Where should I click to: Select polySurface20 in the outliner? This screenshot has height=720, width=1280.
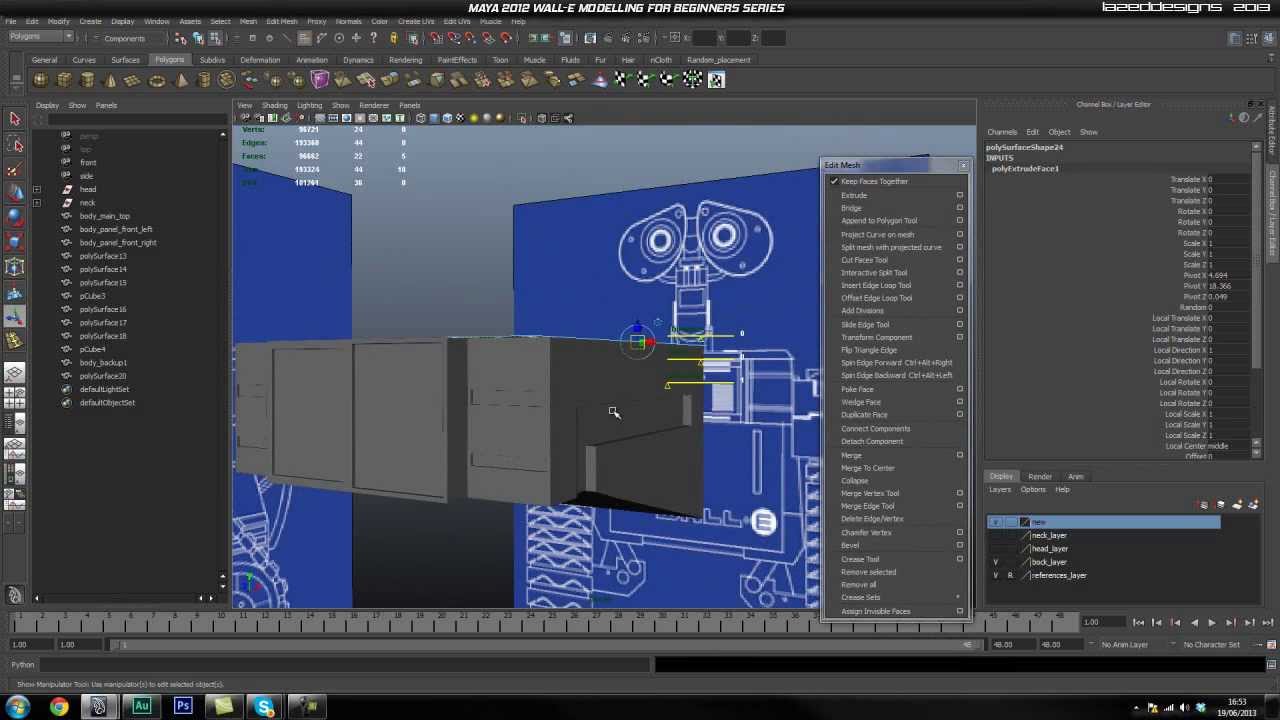pos(103,376)
